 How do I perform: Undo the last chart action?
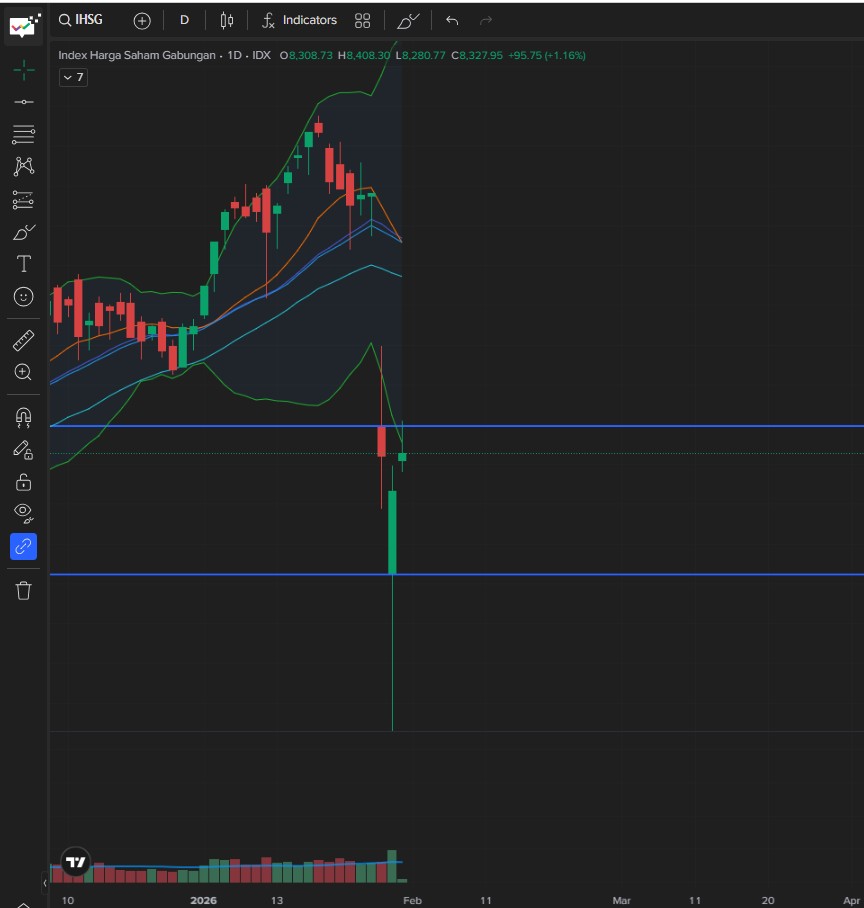point(452,21)
